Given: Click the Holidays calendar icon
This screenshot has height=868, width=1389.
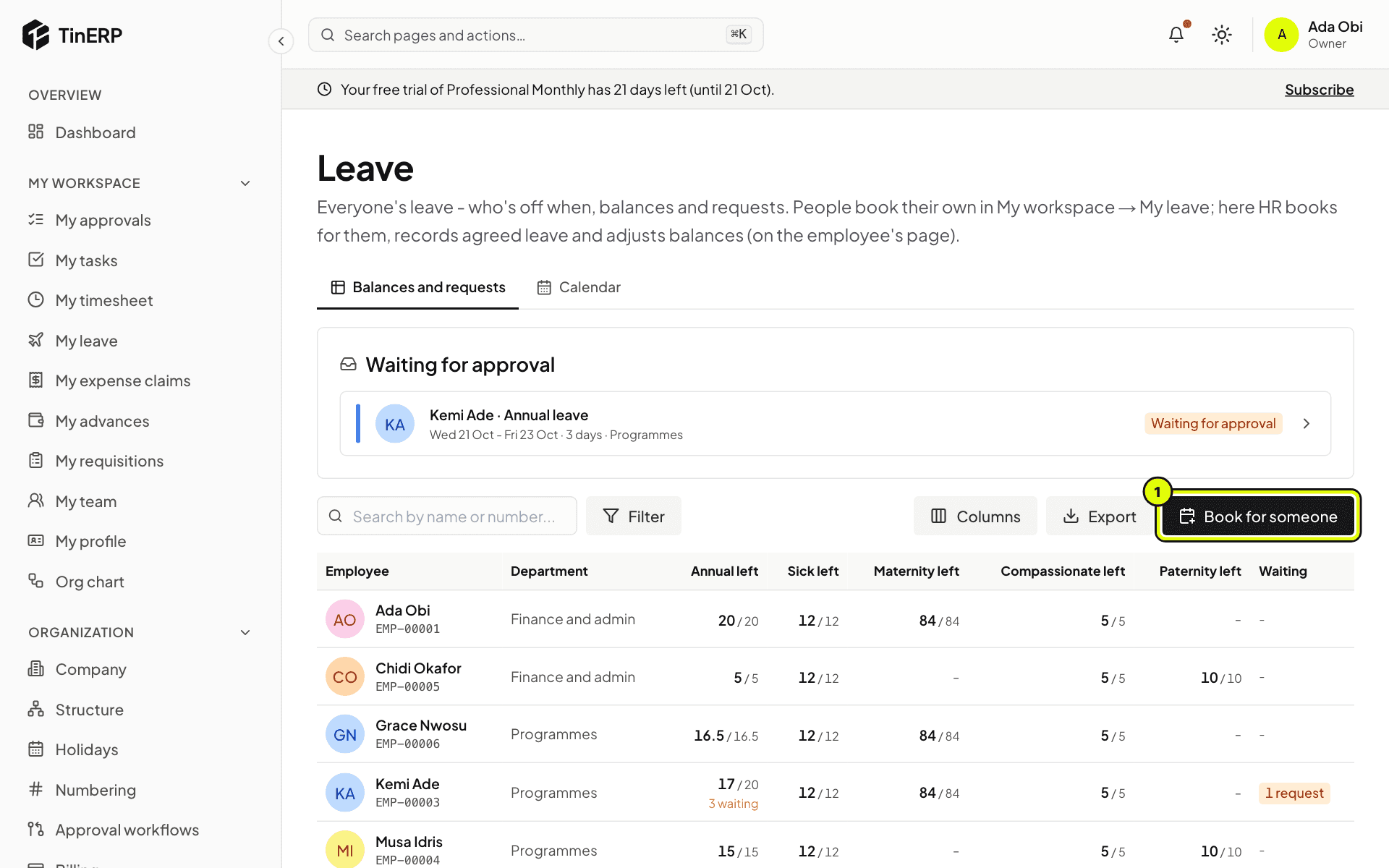Looking at the screenshot, I should pyautogui.click(x=35, y=749).
